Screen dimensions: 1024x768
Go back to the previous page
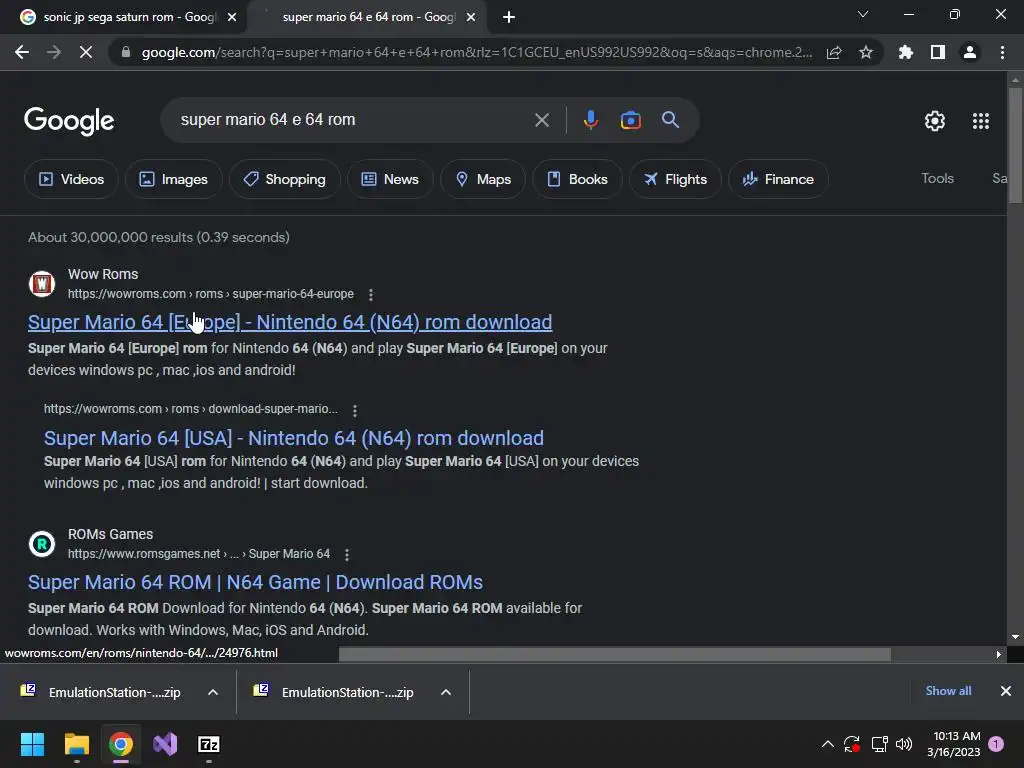click(x=22, y=52)
